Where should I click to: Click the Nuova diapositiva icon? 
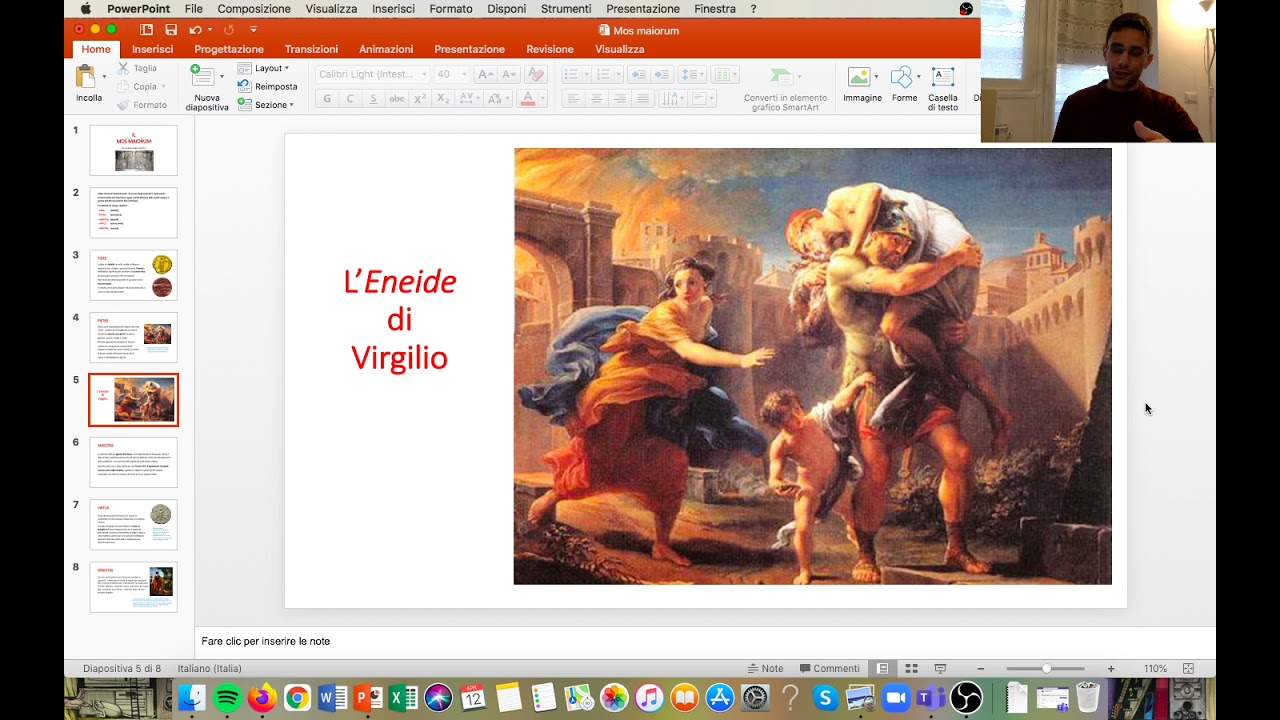[203, 77]
